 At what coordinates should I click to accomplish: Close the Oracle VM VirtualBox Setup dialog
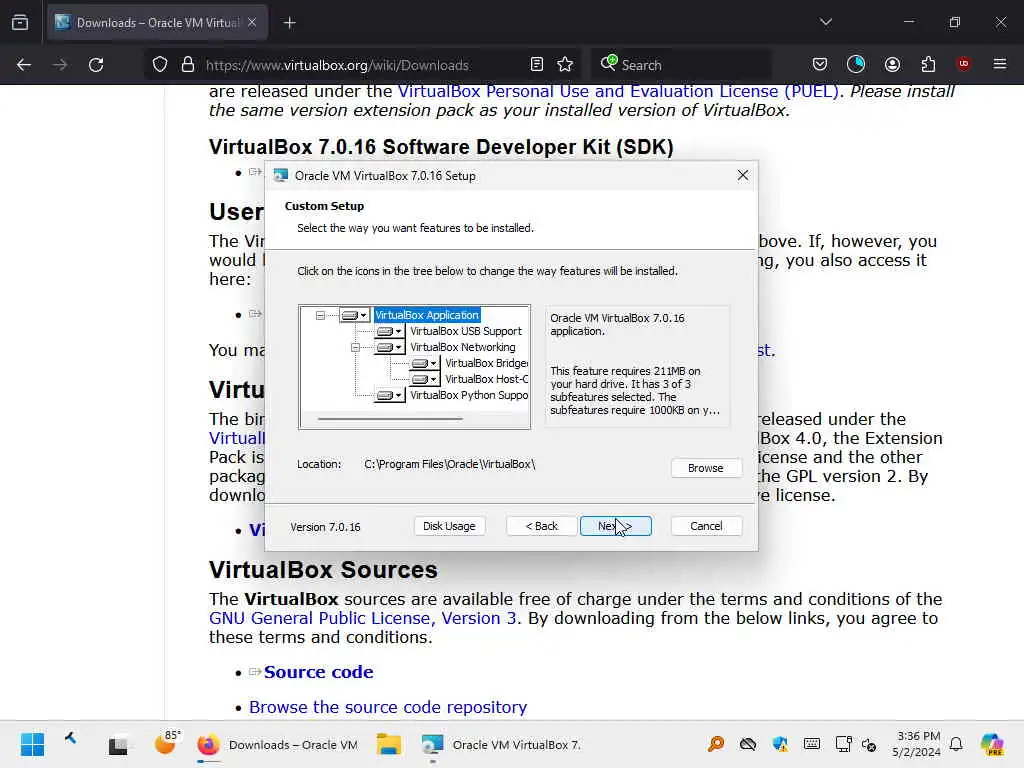point(743,175)
